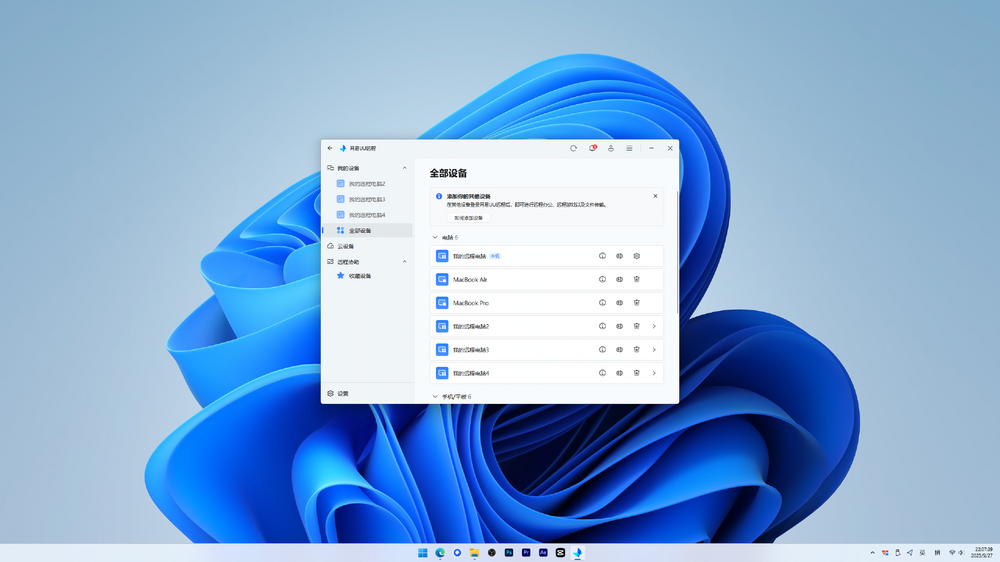Click the refresh icon in title bar
Viewport: 1000px width, 562px height.
pyautogui.click(x=573, y=148)
